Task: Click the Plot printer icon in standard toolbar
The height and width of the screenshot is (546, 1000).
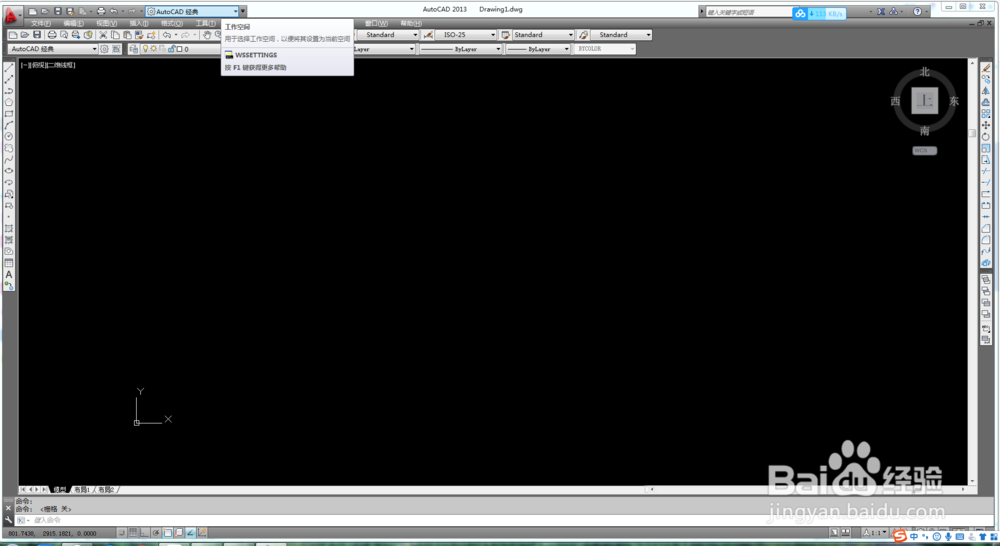Action: point(52,35)
